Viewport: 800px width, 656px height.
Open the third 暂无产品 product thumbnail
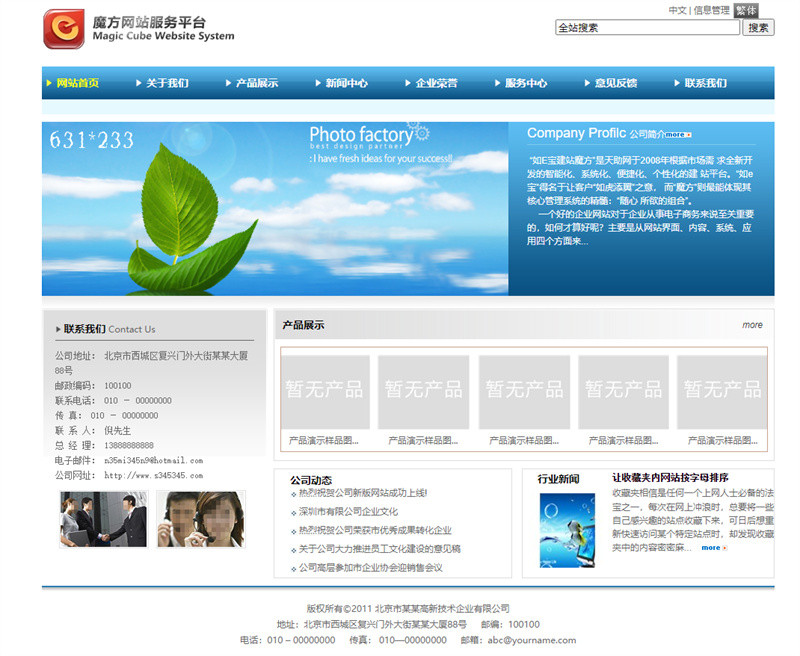(x=524, y=392)
